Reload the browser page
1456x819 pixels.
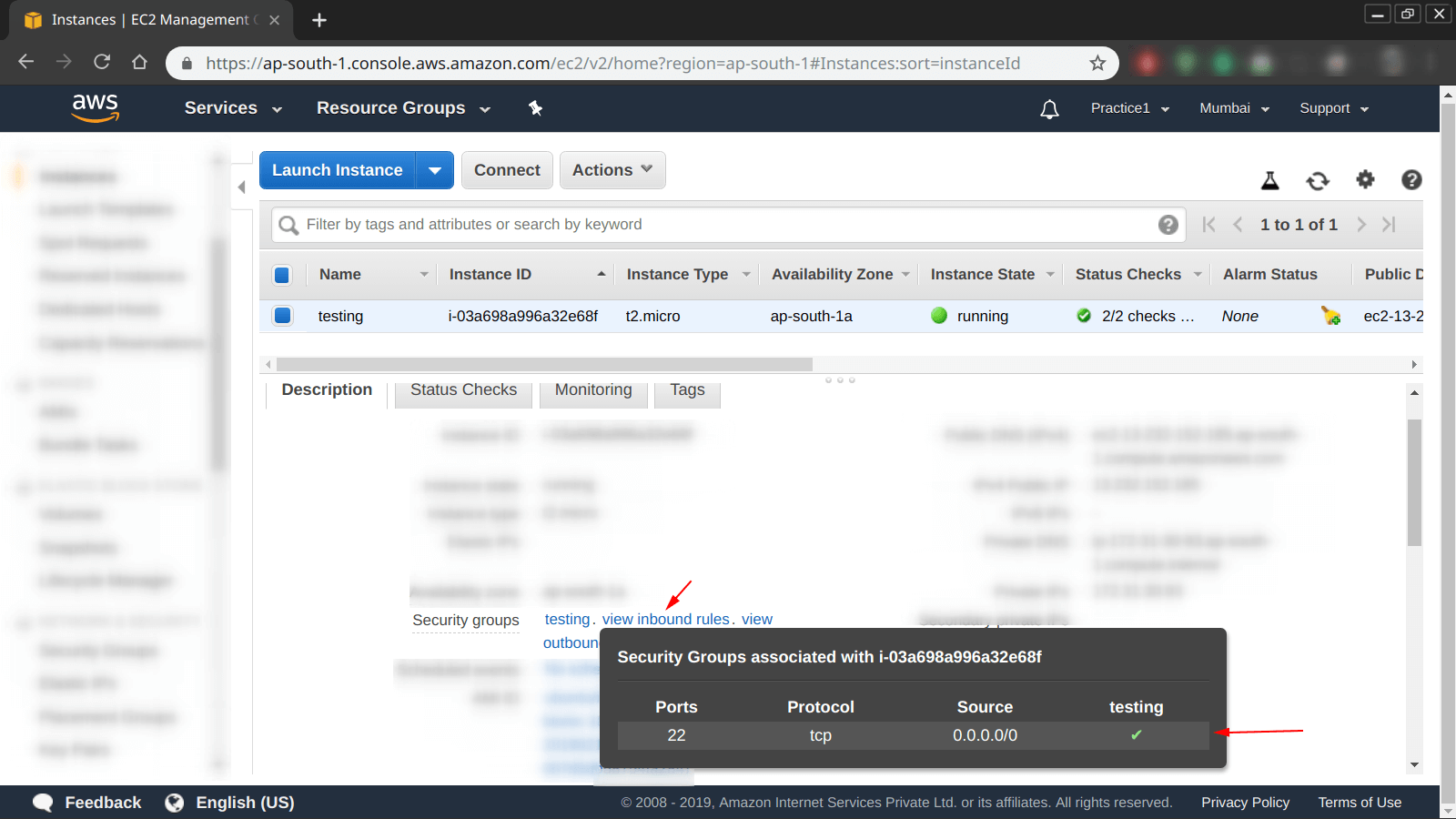tap(102, 62)
